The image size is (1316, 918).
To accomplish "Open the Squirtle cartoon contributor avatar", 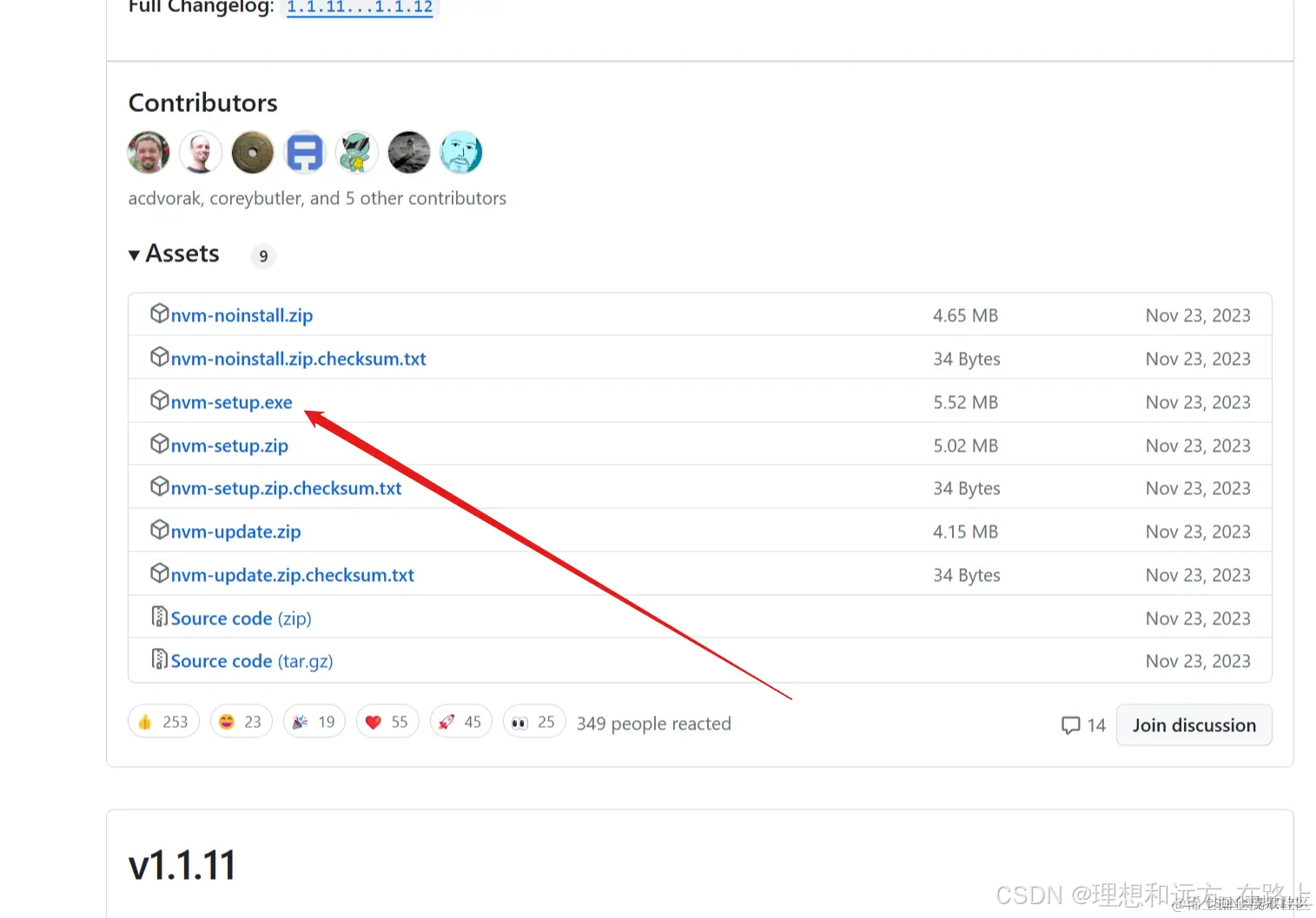I will coord(357,153).
